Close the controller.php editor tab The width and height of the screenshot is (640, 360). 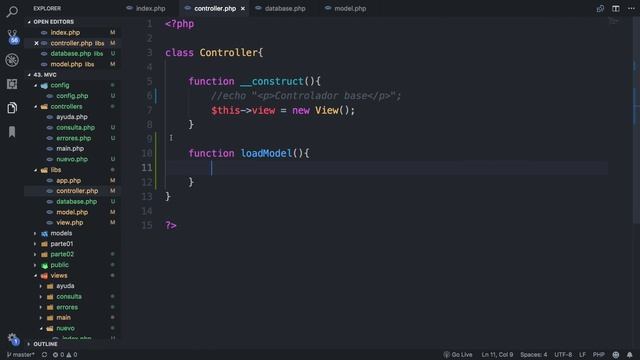pyautogui.click(x=243, y=9)
